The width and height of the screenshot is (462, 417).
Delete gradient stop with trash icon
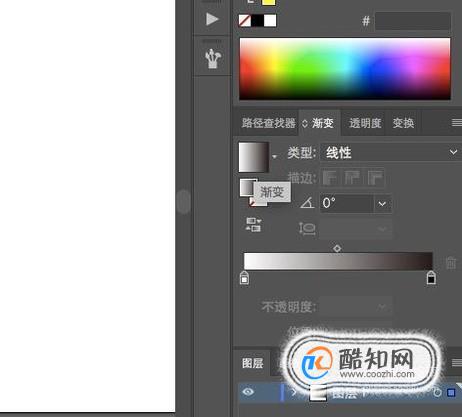[x=451, y=262]
